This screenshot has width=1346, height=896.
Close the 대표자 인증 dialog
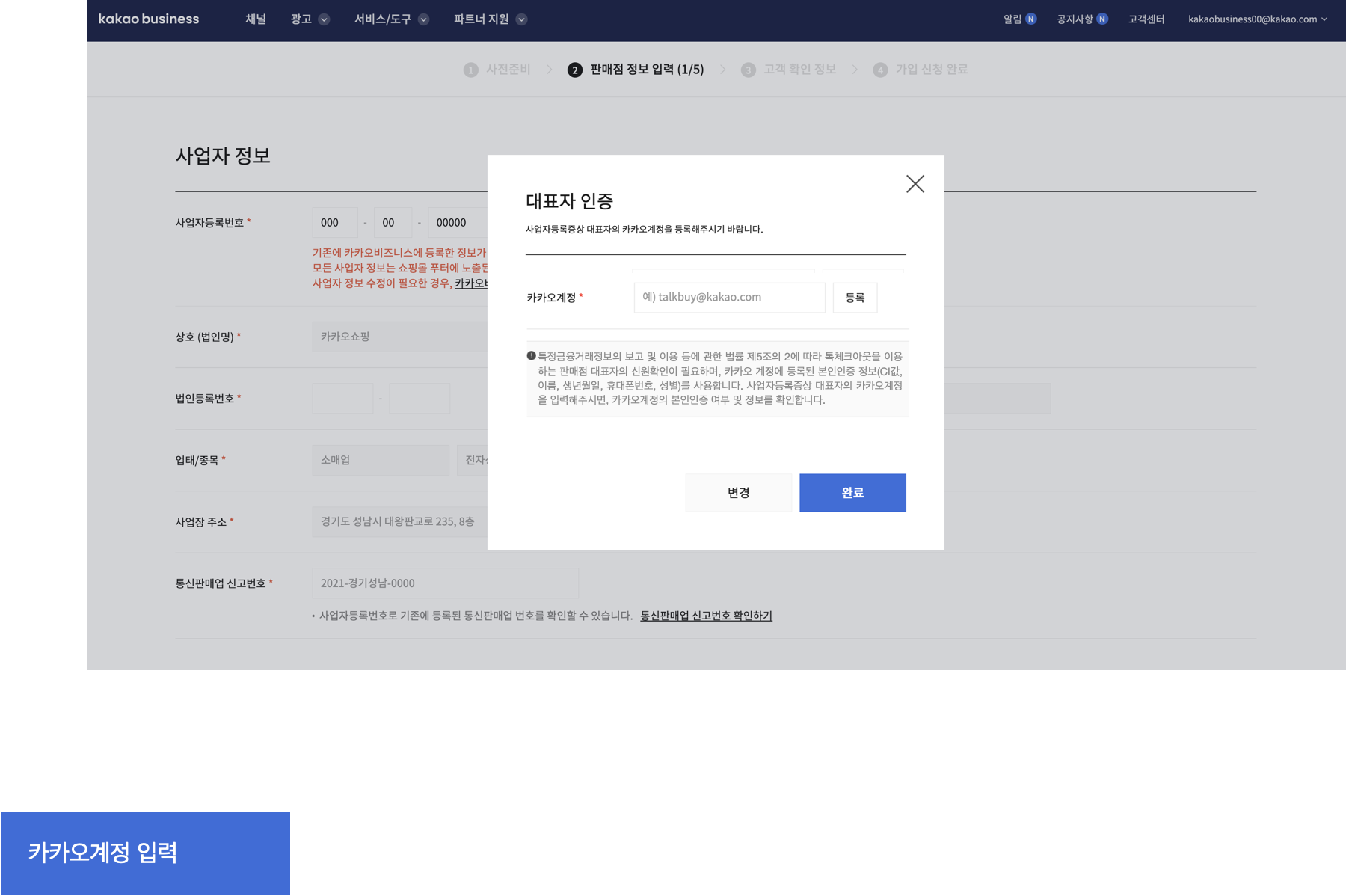click(915, 184)
